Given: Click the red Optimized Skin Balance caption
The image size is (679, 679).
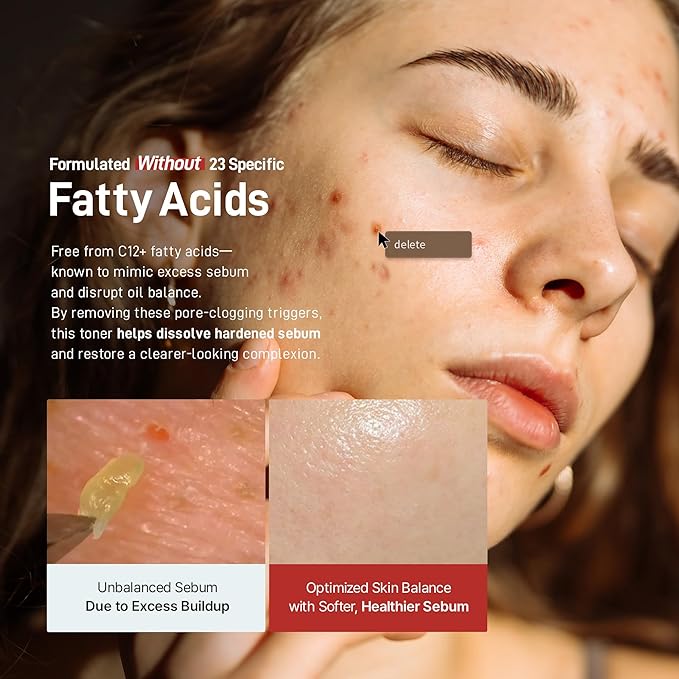Looking at the screenshot, I should [x=378, y=597].
